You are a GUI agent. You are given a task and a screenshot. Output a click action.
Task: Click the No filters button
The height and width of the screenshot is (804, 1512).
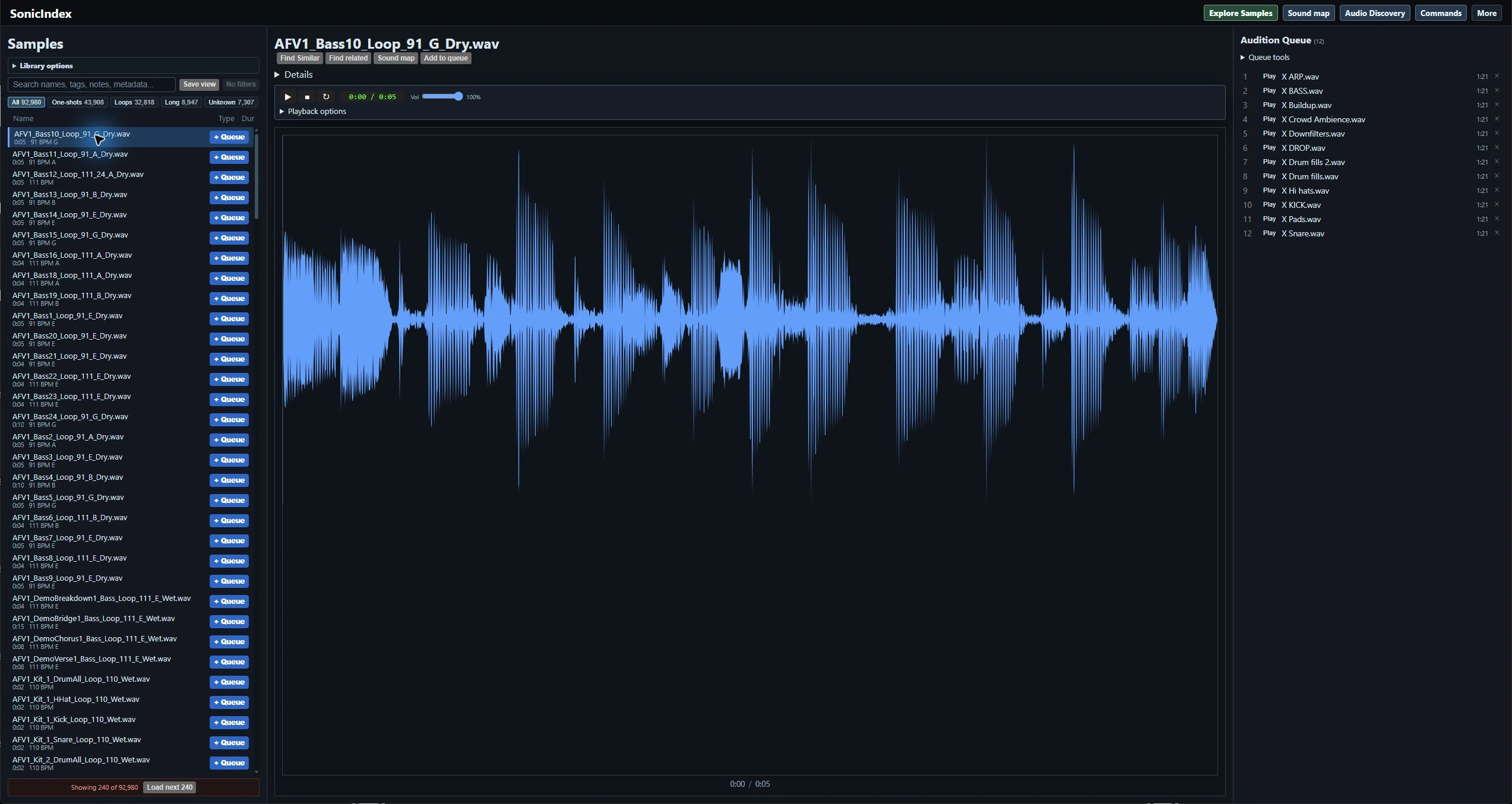tap(241, 84)
